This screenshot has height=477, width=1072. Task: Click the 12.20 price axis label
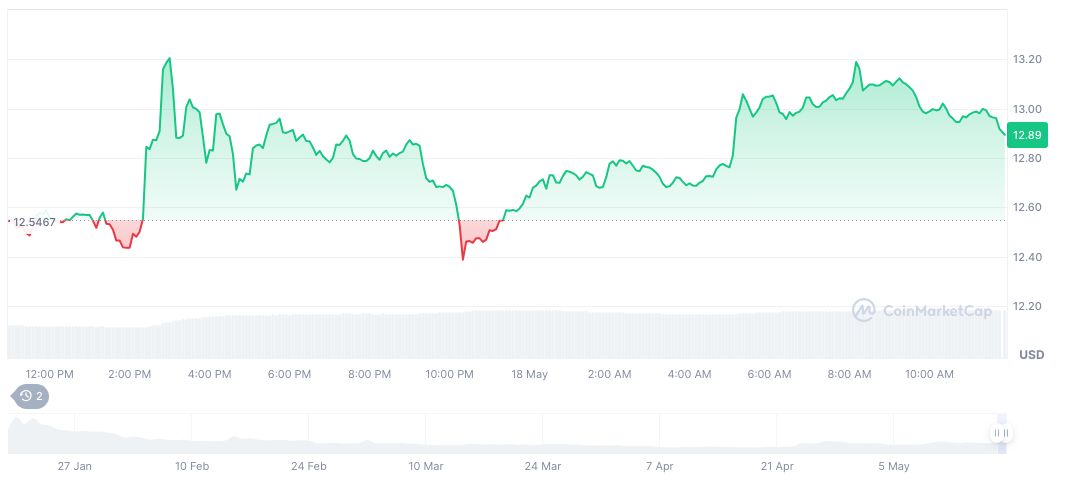point(1026,306)
